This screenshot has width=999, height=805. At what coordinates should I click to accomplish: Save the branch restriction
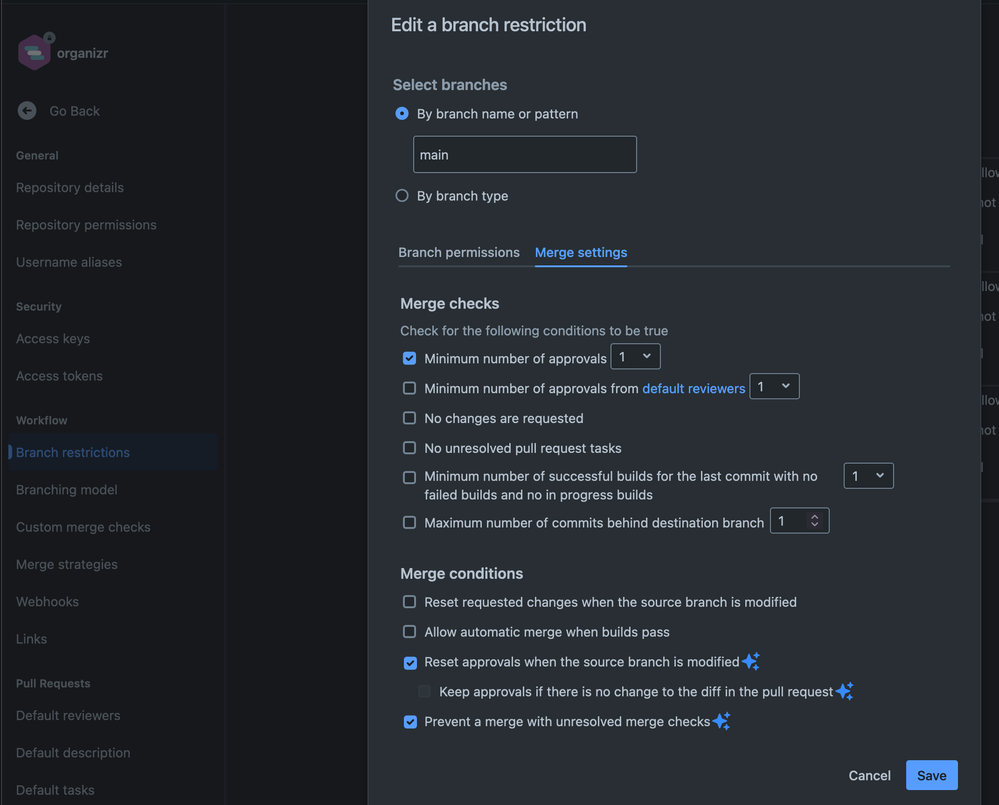pyautogui.click(x=931, y=775)
